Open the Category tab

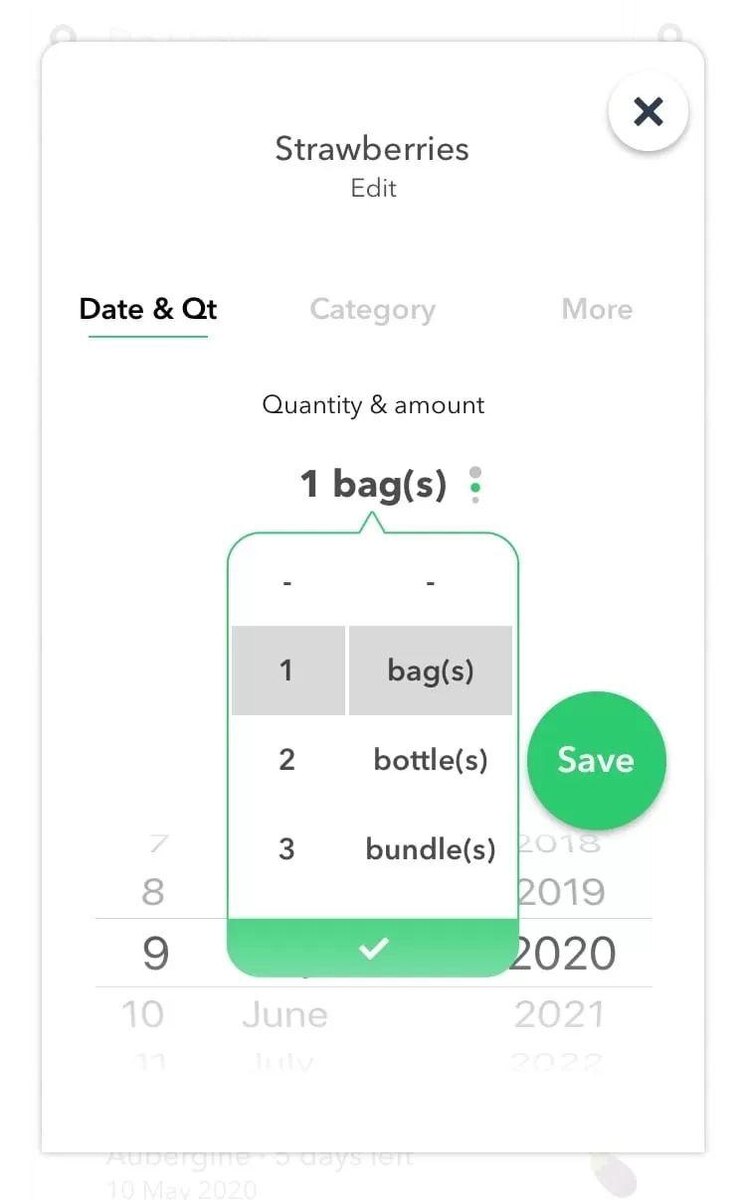tap(372, 310)
